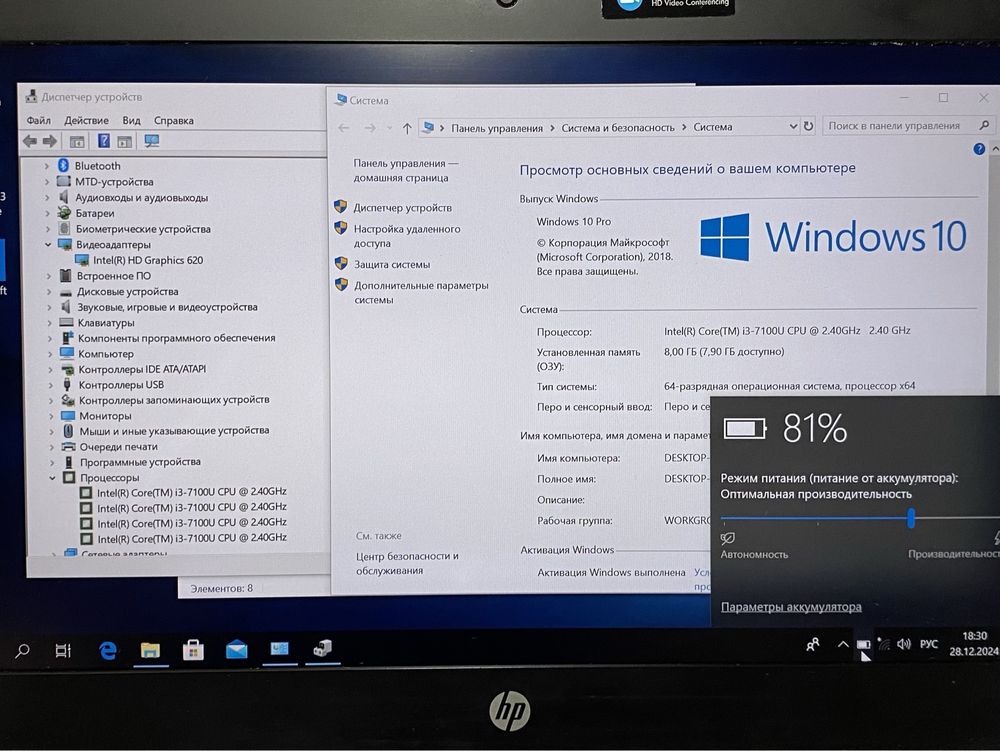Click the search magnifier in control panel search

click(984, 126)
